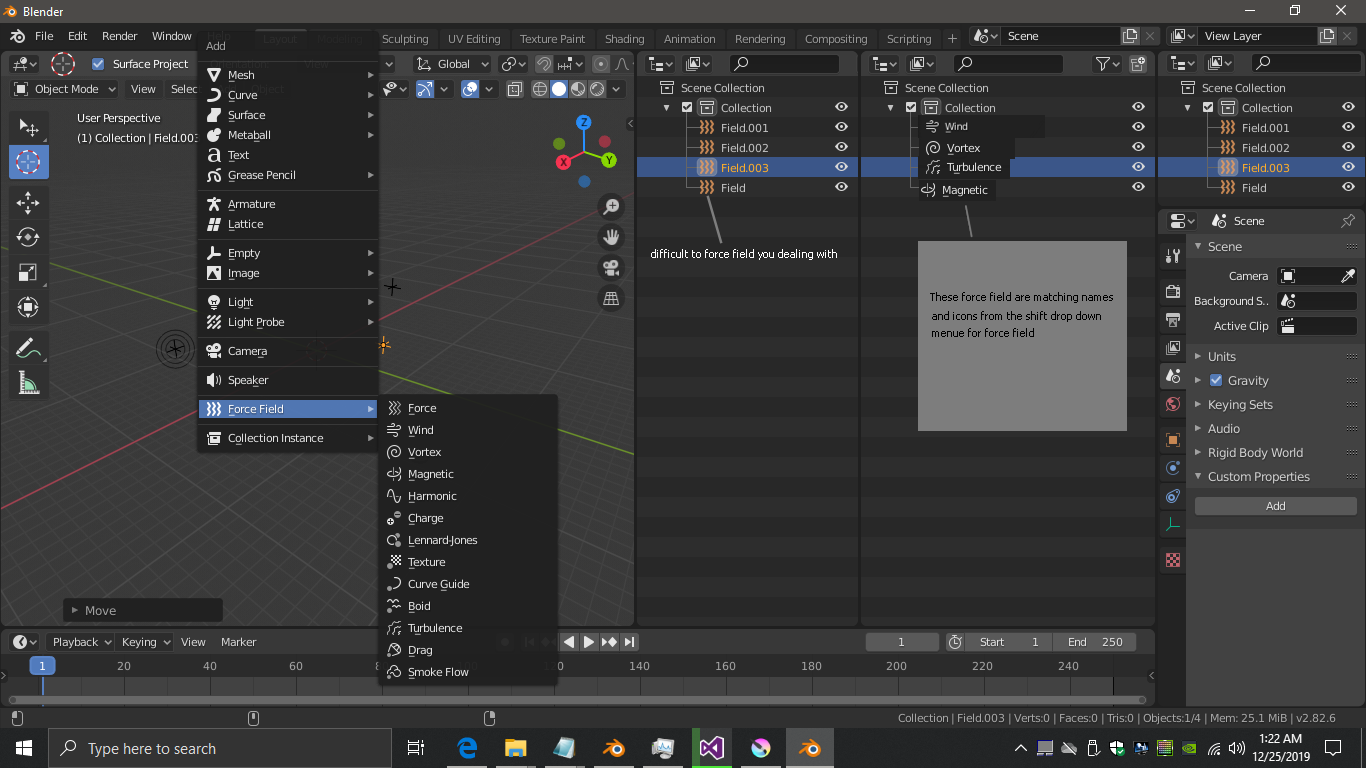The width and height of the screenshot is (1366, 768).
Task: Toggle visibility eye for the Vortex row
Action: [x=1138, y=147]
